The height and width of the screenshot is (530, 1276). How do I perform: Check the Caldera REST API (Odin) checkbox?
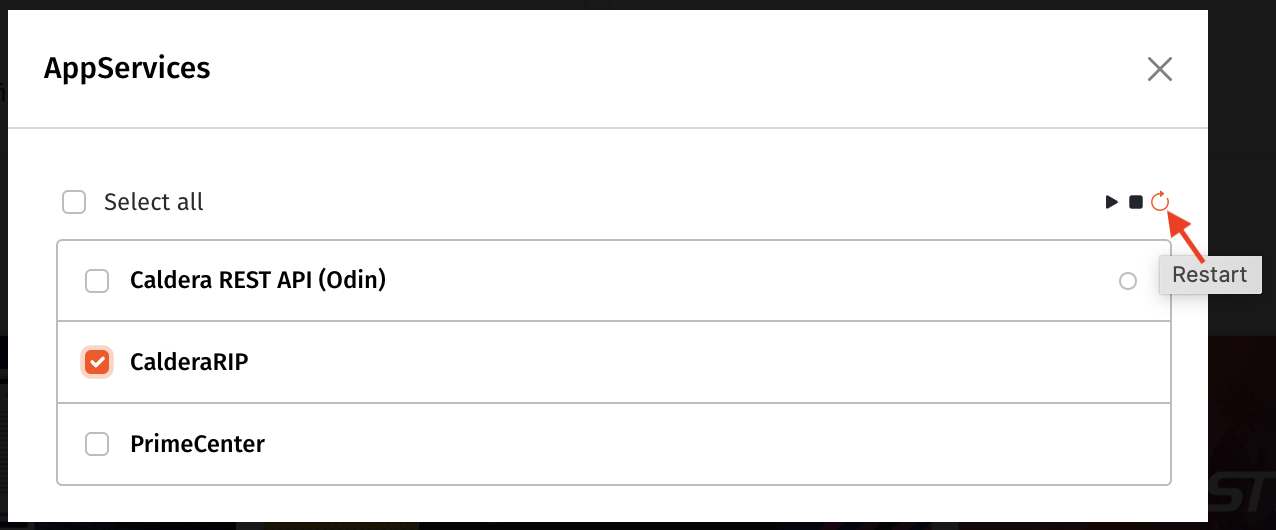(x=97, y=281)
